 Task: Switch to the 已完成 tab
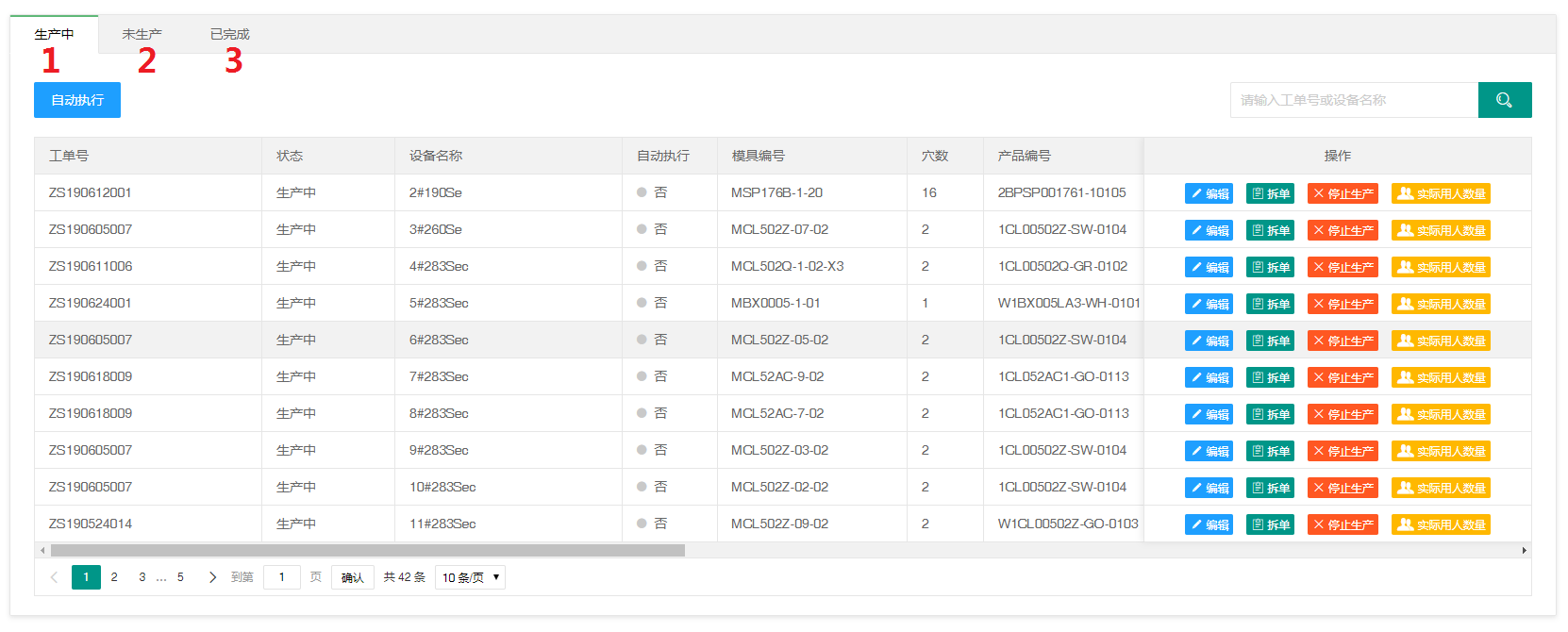[229, 34]
